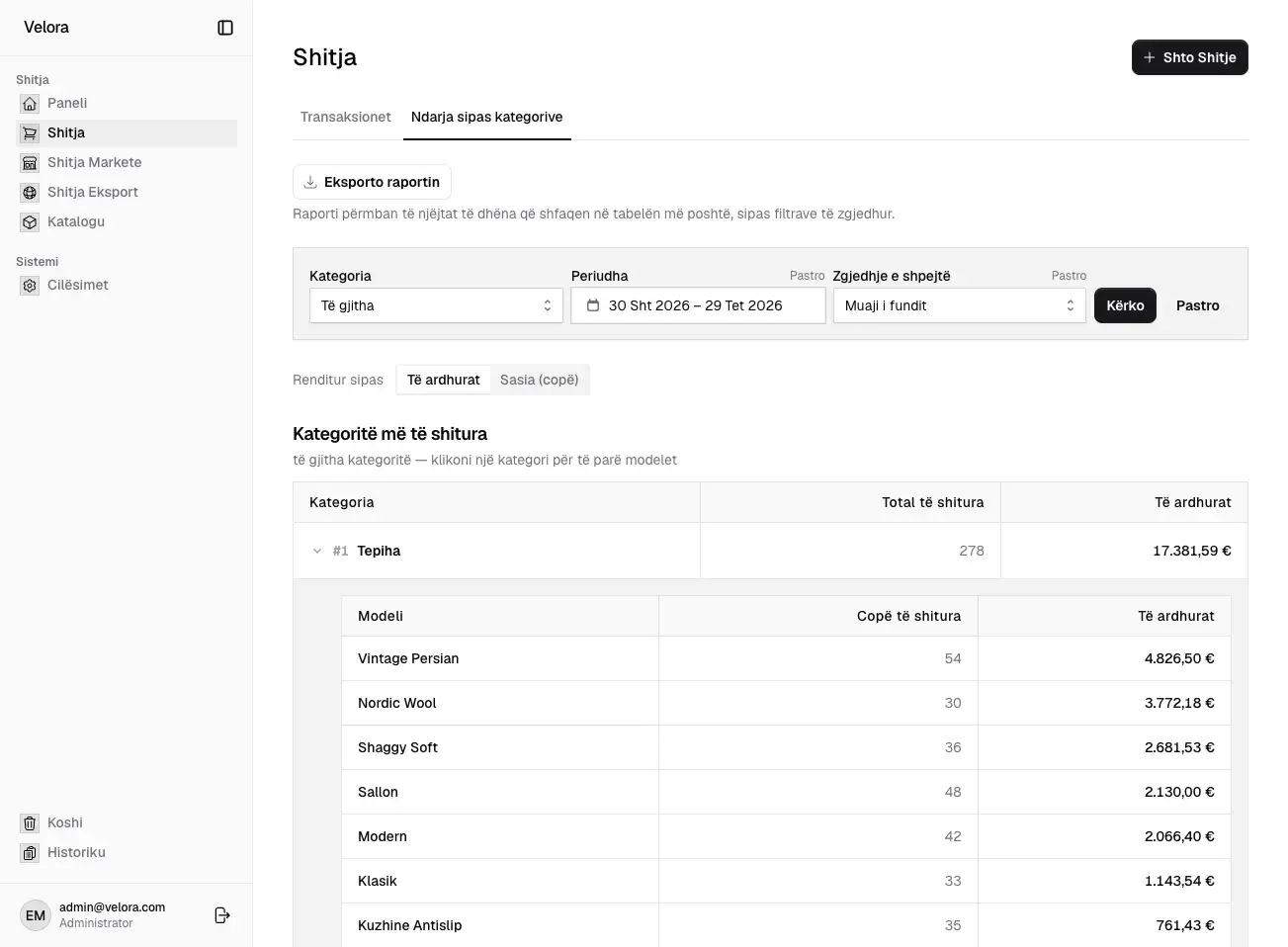
Task: Open the Kategoria dropdown Të gjitha
Action: click(436, 305)
